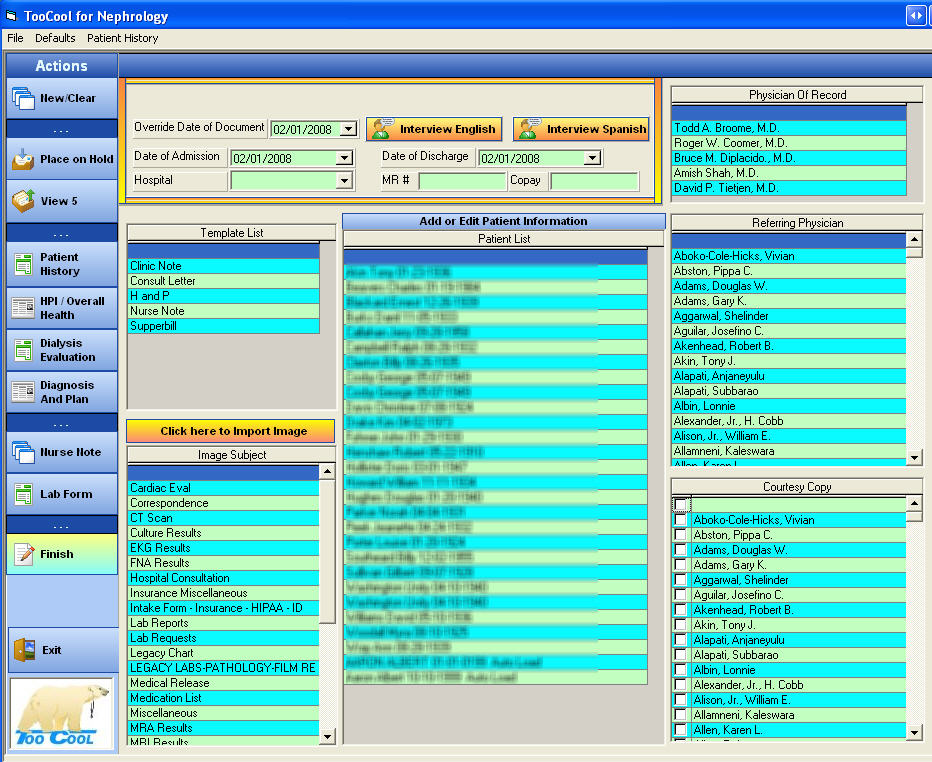Open Date of Admission dropdown arrow
This screenshot has height=762, width=932.
tap(344, 158)
